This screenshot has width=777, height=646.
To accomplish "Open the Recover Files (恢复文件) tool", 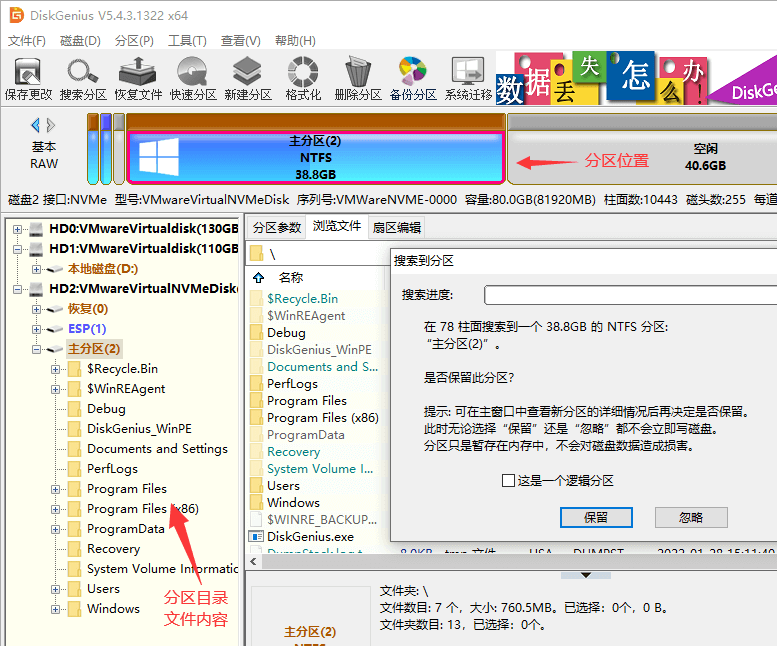I will coord(138,78).
